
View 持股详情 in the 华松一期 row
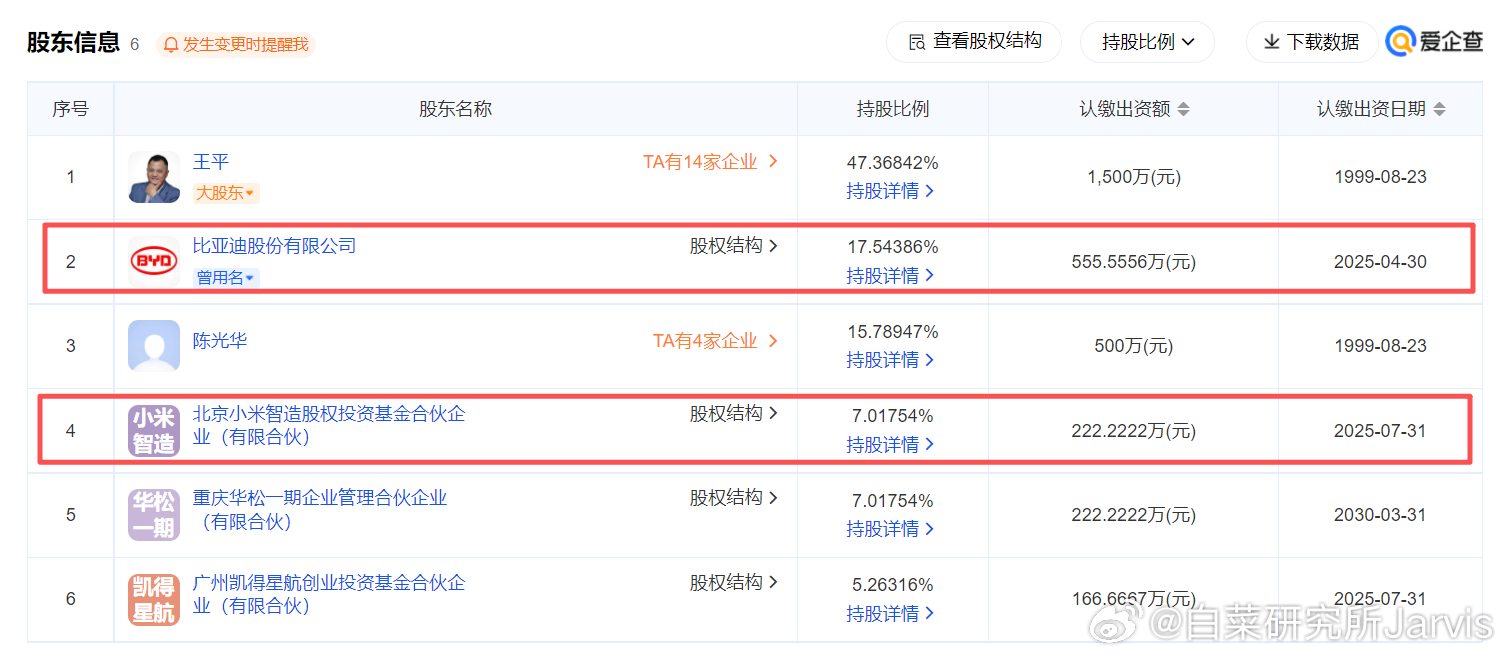coord(891,529)
